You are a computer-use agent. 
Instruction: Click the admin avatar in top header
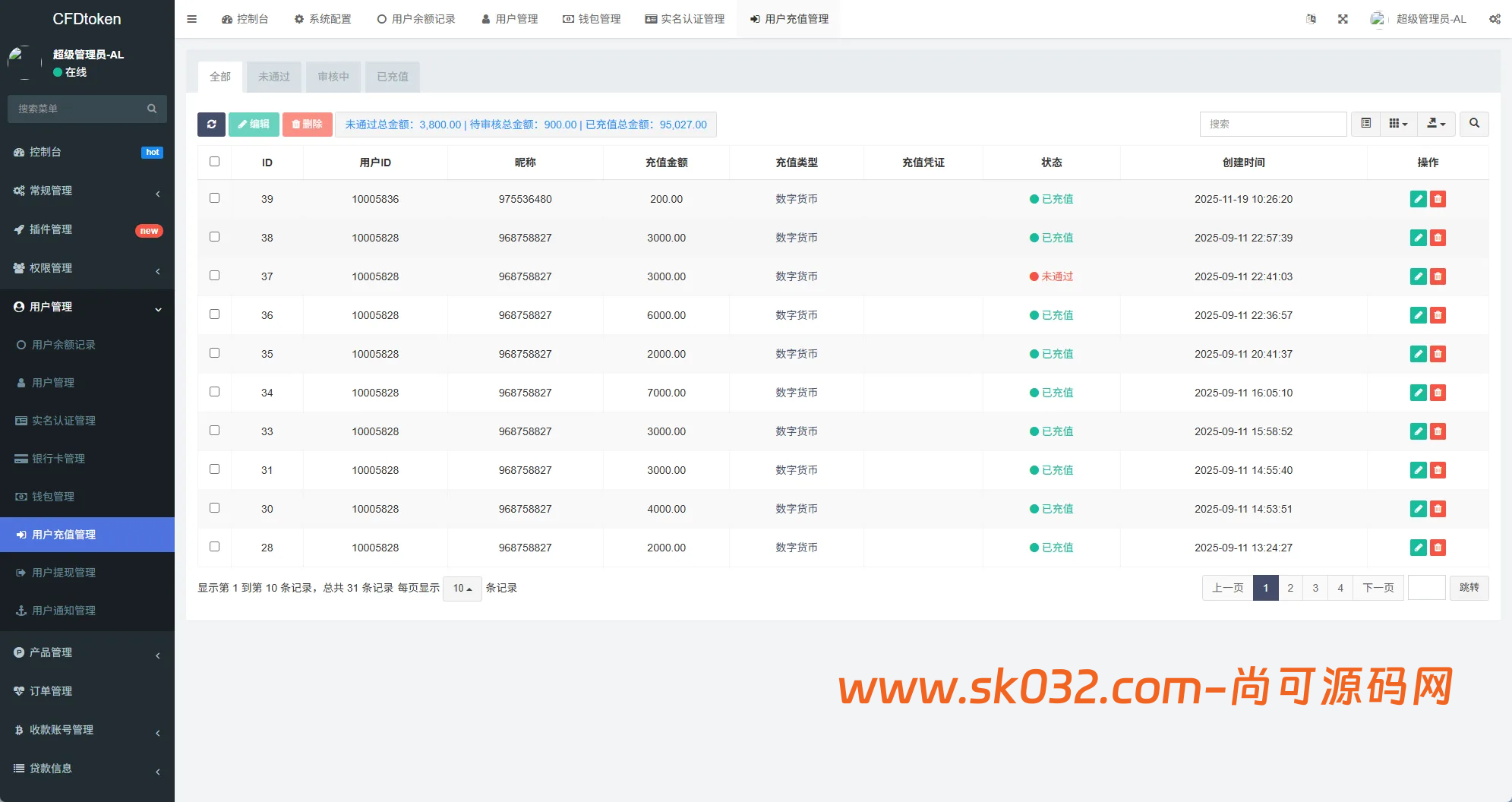[x=1378, y=19]
